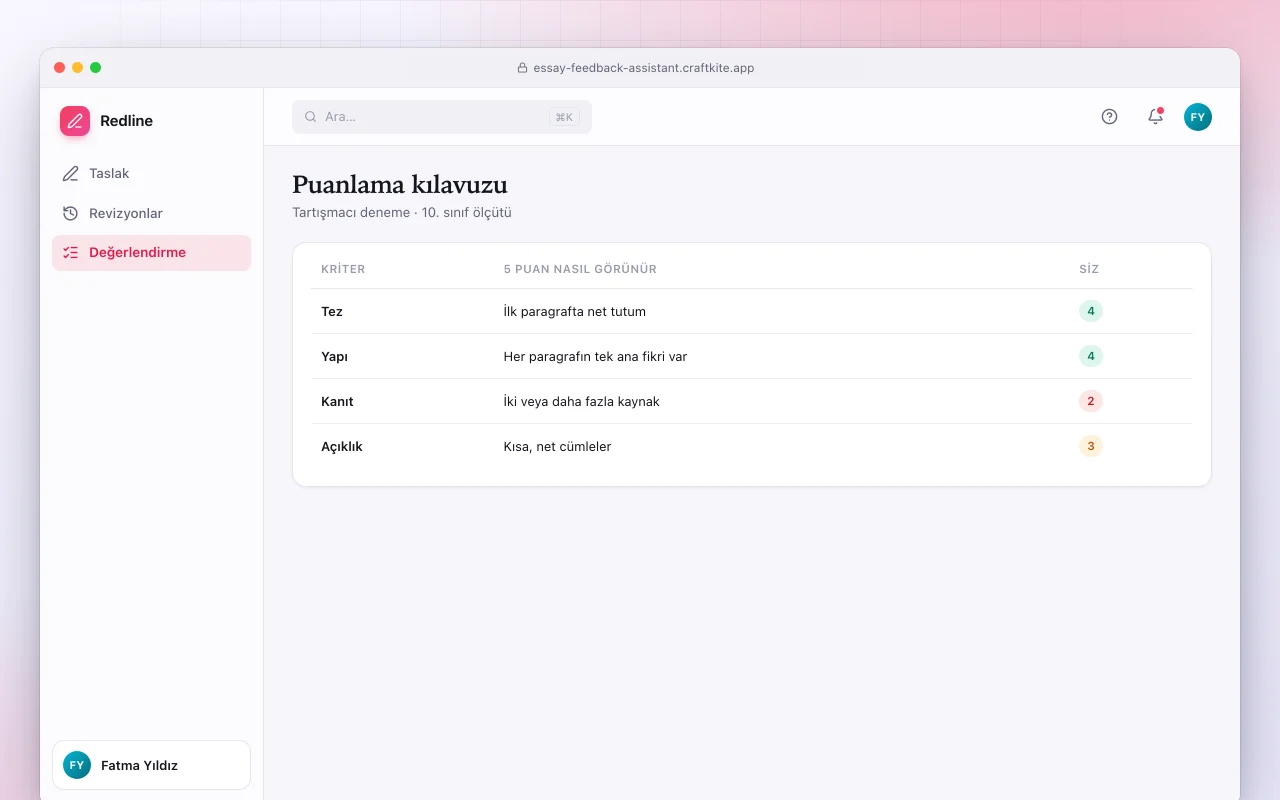Select the Yapı criterion row

pos(752,356)
